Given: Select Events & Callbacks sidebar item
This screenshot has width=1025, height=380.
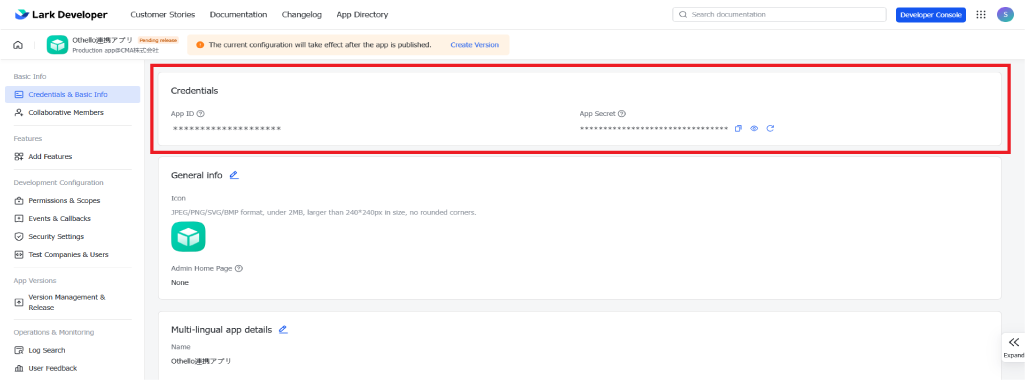Looking at the screenshot, I should pos(59,218).
